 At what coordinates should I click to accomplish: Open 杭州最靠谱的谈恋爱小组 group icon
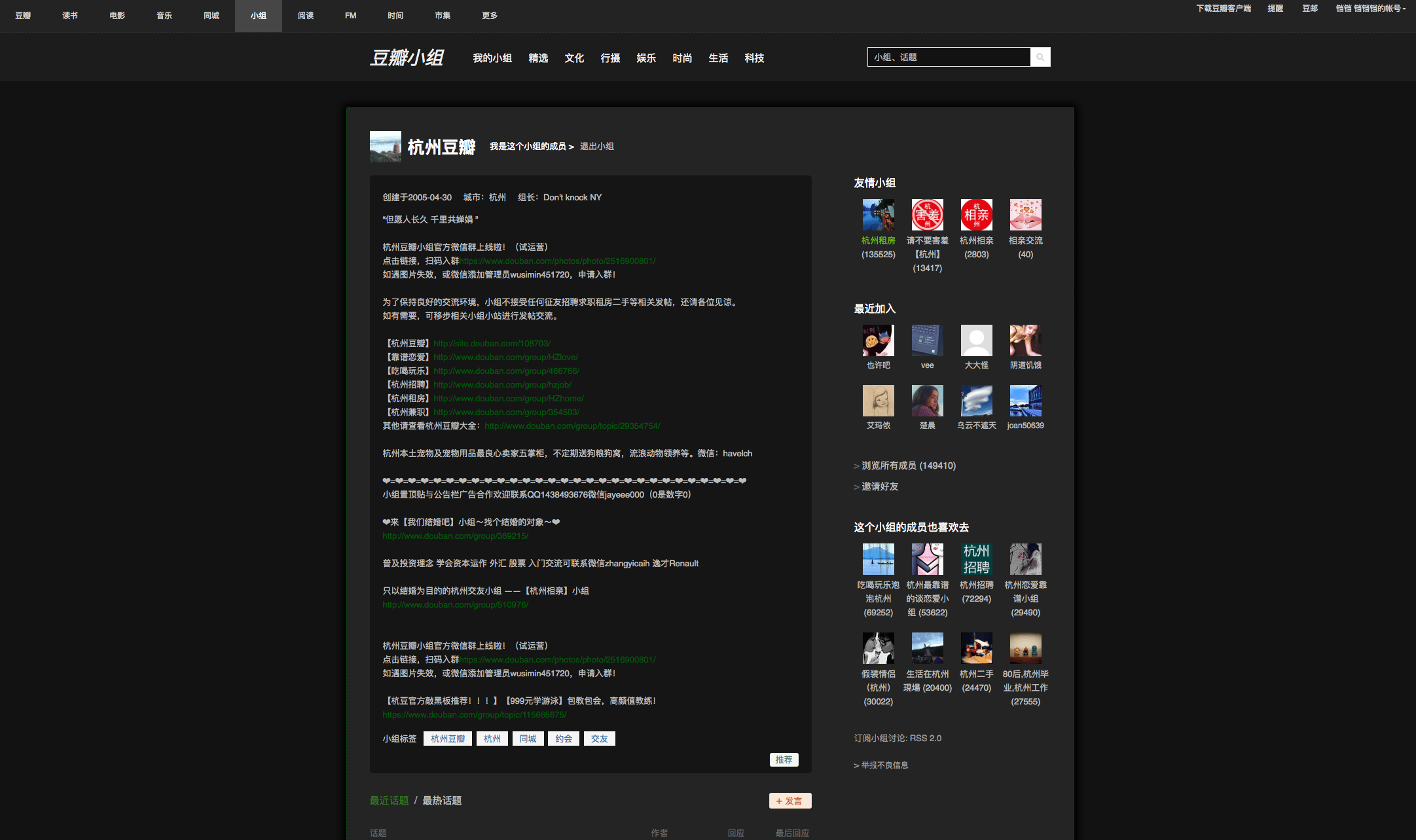pyautogui.click(x=928, y=559)
